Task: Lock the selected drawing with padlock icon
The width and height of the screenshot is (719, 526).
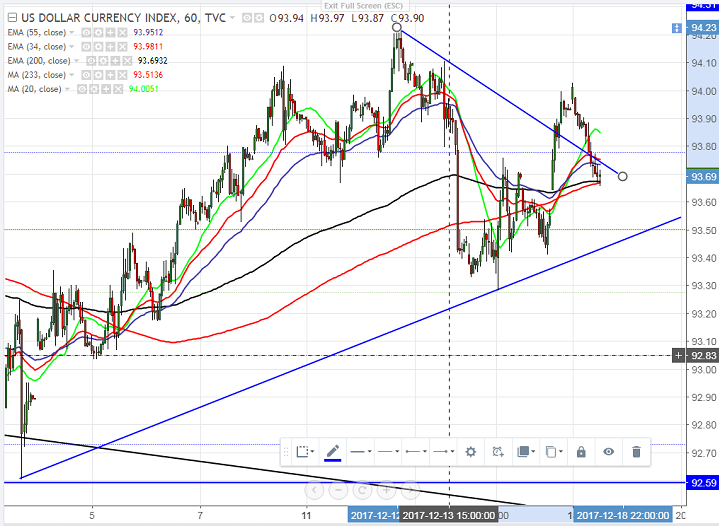Action: point(581,452)
